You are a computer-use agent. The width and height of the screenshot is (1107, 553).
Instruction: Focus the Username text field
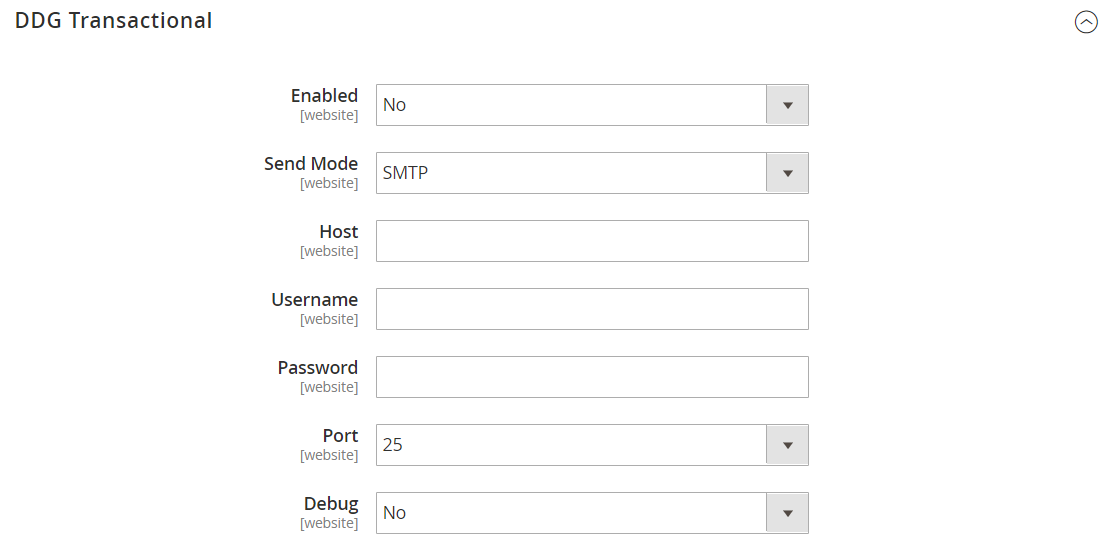click(592, 309)
